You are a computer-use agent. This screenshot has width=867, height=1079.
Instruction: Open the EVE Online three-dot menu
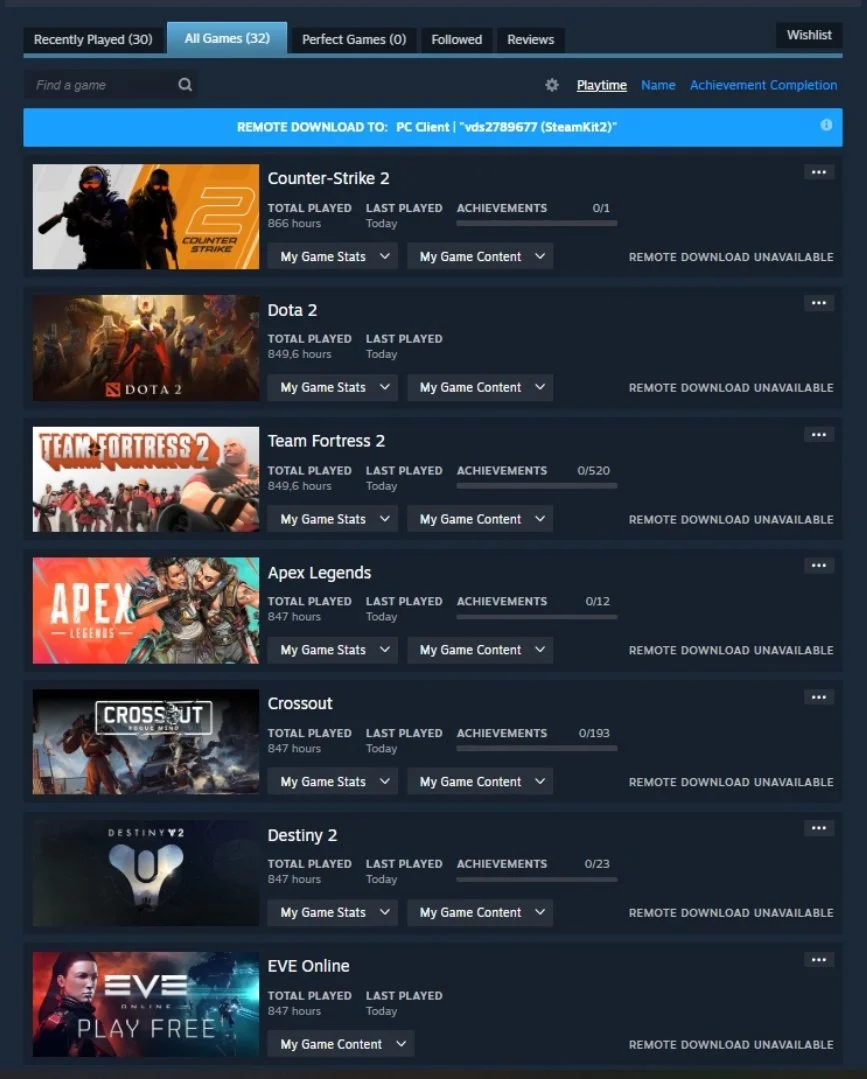819,959
